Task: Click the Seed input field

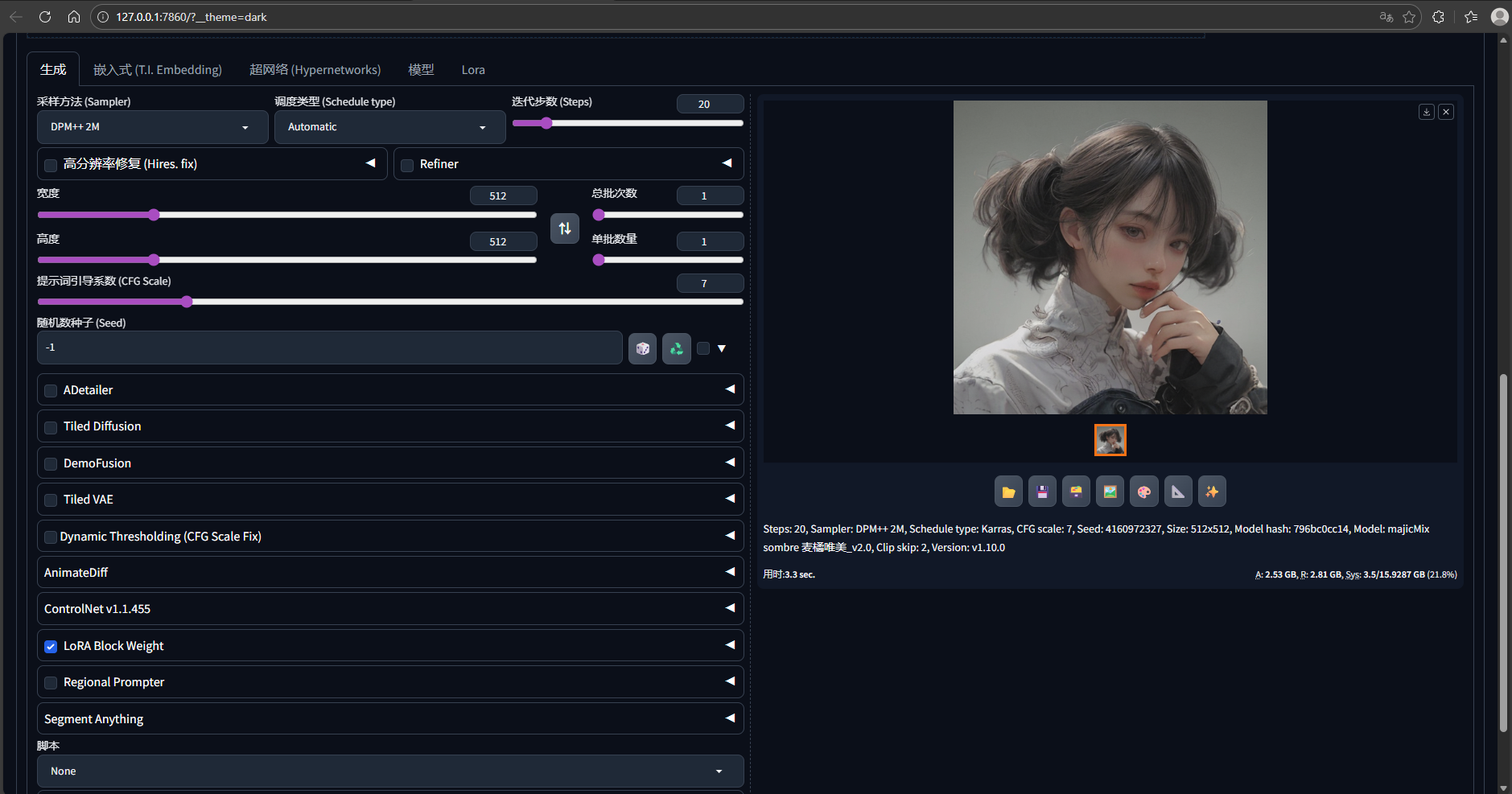Action: pyautogui.click(x=329, y=348)
